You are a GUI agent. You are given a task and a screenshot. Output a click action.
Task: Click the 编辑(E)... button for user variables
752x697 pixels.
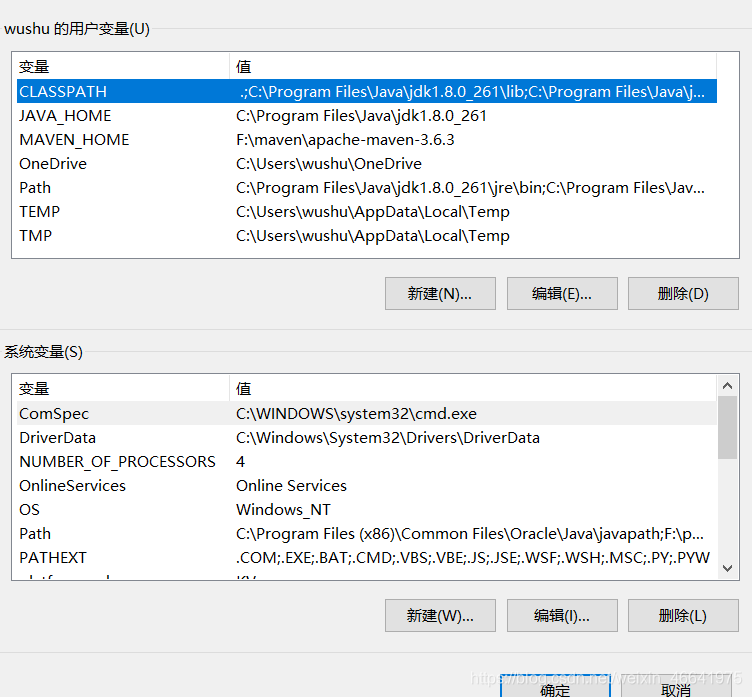point(562,293)
